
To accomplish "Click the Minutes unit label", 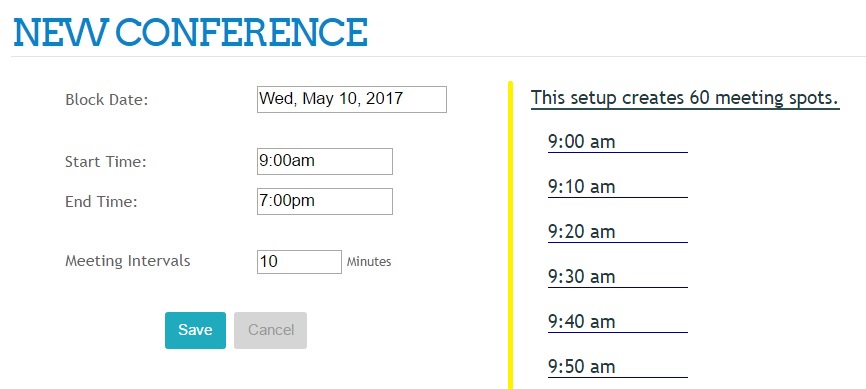I will pos(369,262).
